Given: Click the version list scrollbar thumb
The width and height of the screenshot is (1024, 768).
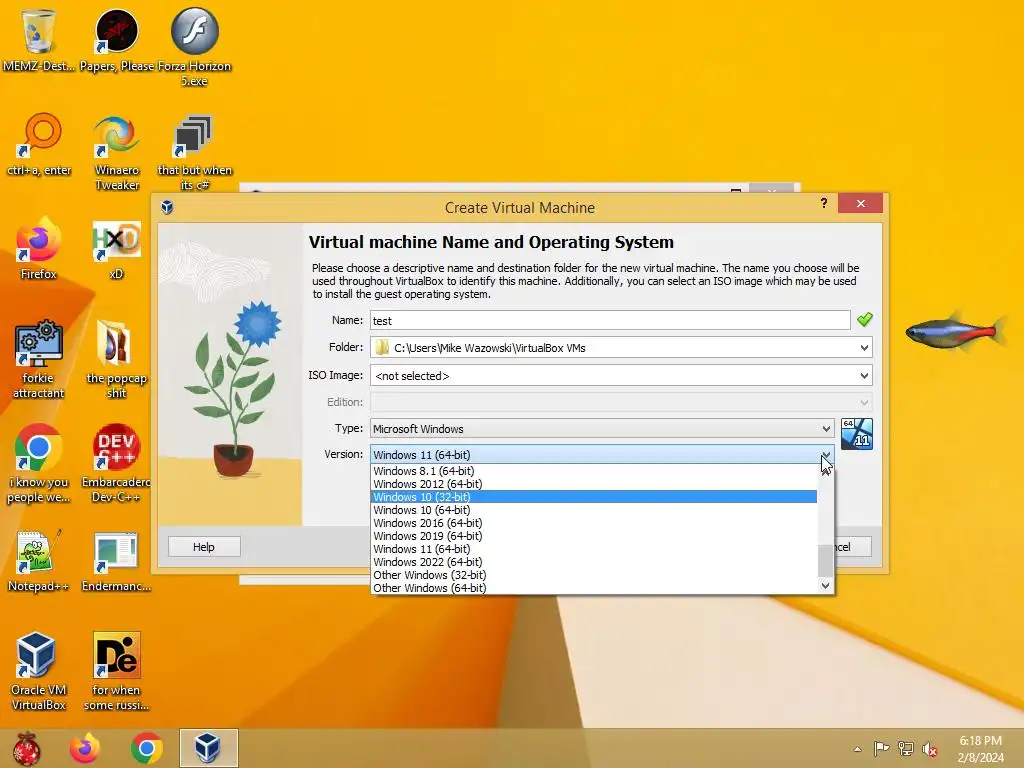Looking at the screenshot, I should [x=825, y=561].
